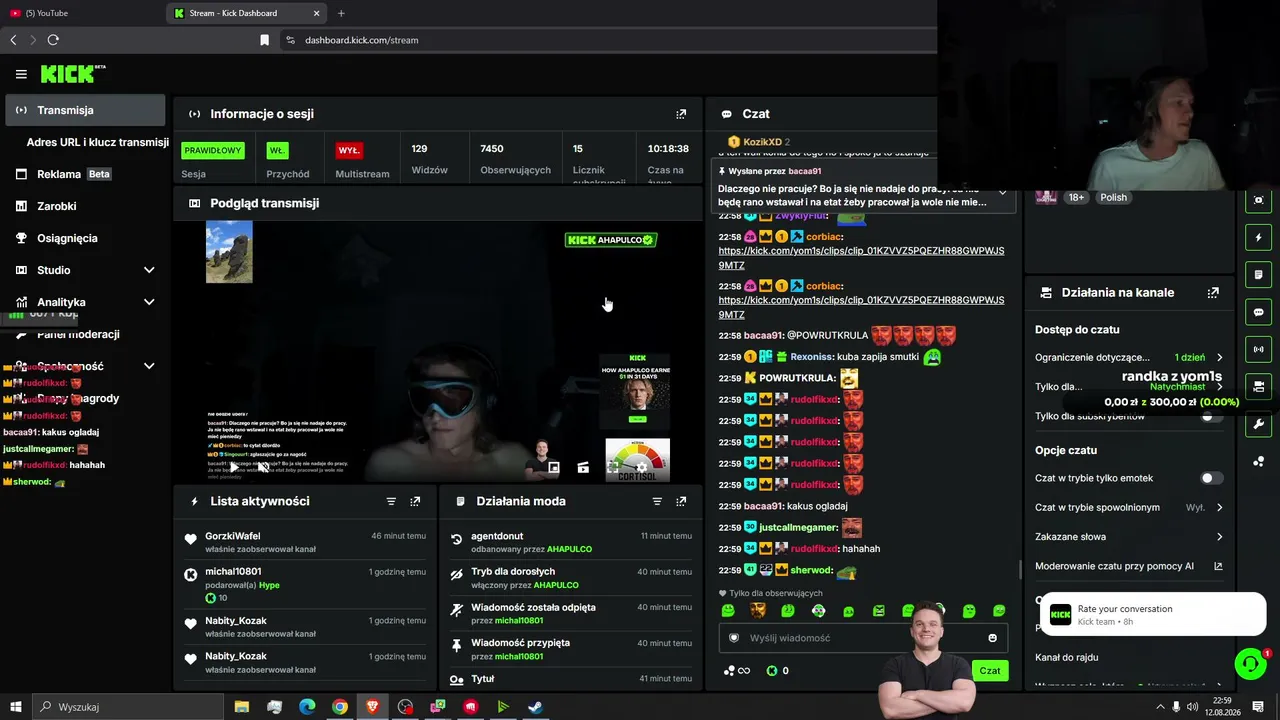Open the Osiągnięcia page
The height and width of the screenshot is (720, 1280).
67,238
